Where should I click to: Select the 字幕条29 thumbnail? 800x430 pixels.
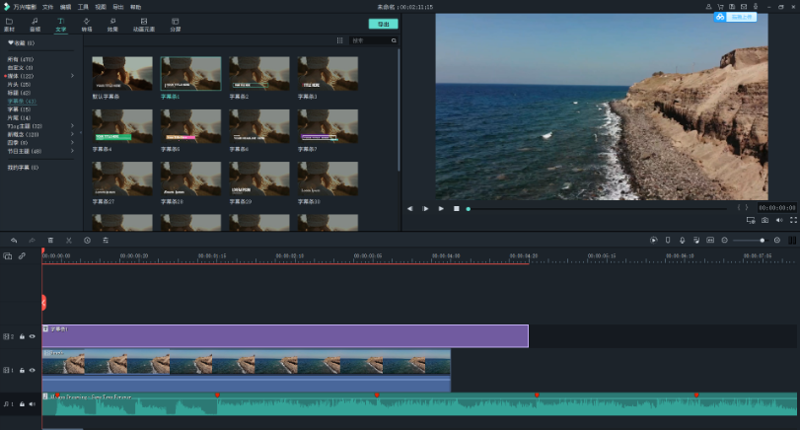(x=259, y=179)
